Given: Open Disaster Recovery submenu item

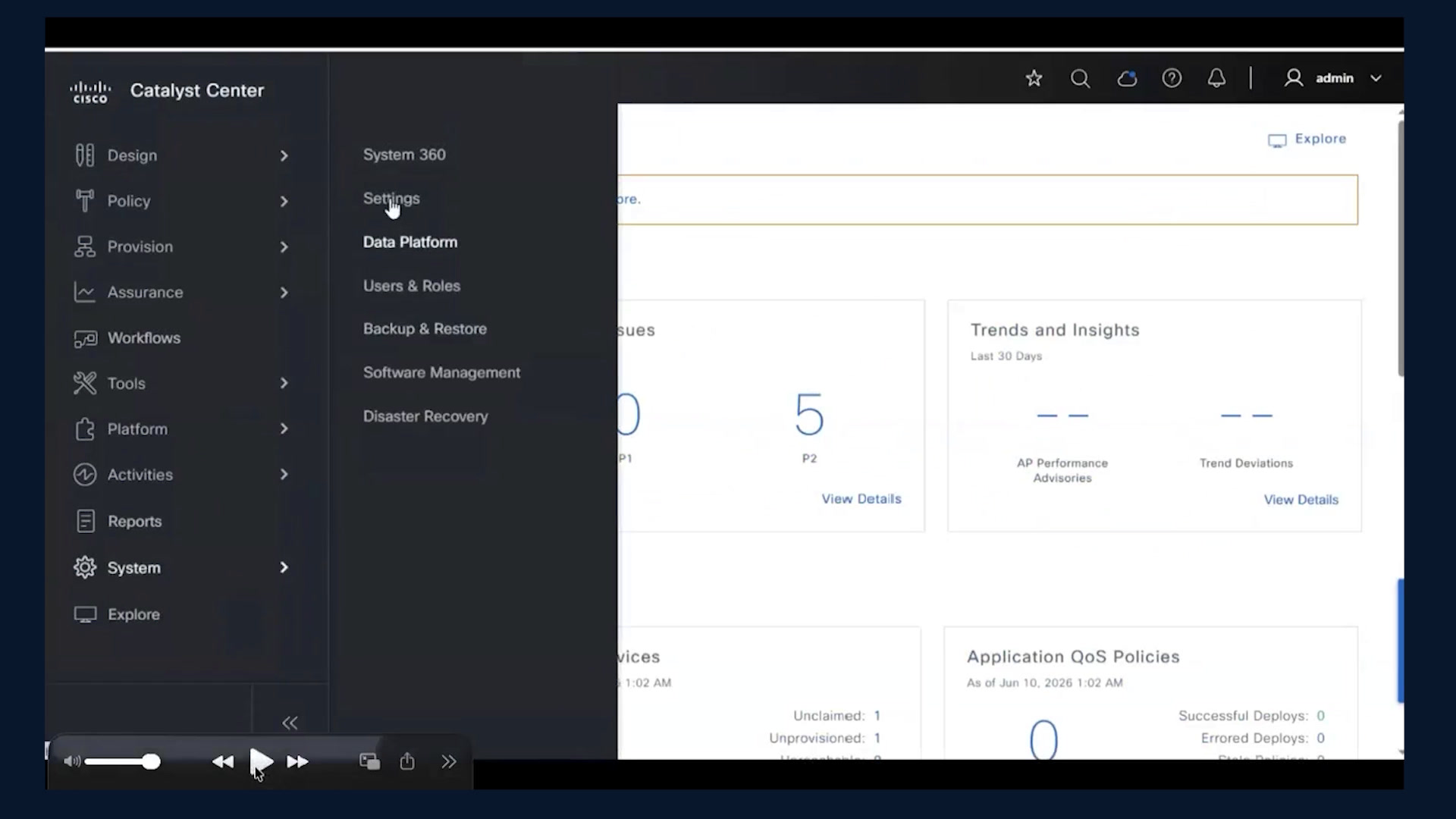Looking at the screenshot, I should [x=425, y=416].
